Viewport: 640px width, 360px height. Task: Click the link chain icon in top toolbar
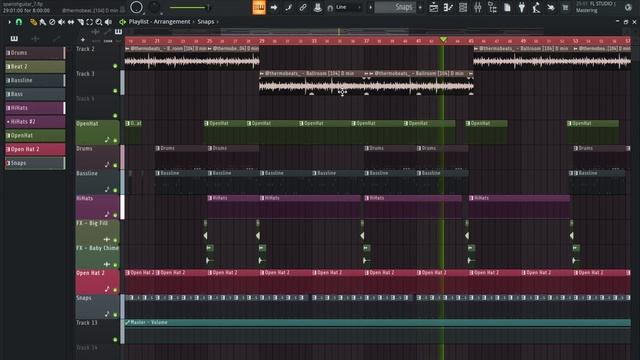click(x=303, y=7)
